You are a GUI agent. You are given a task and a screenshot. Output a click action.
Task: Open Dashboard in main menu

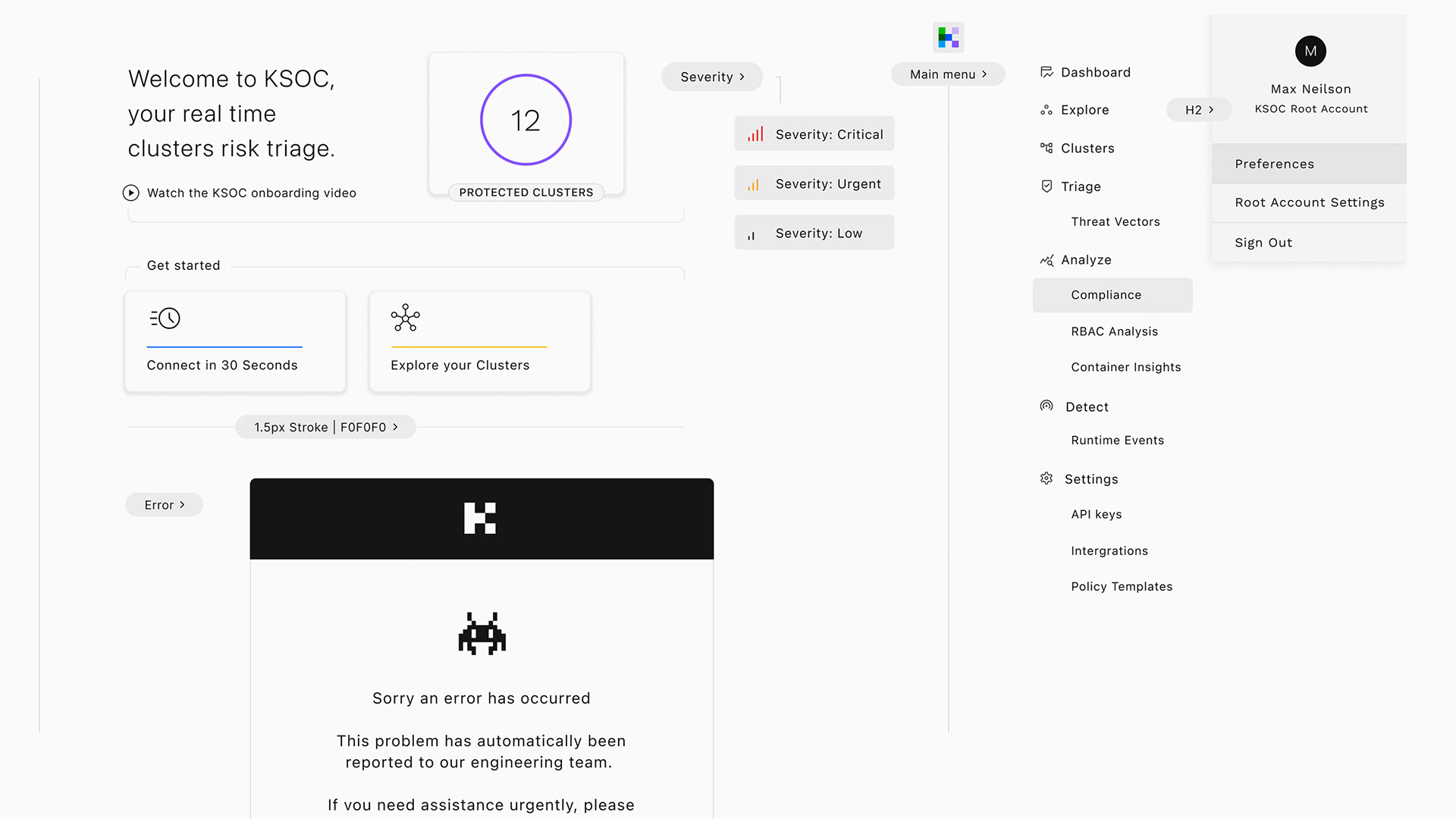pyautogui.click(x=1095, y=72)
